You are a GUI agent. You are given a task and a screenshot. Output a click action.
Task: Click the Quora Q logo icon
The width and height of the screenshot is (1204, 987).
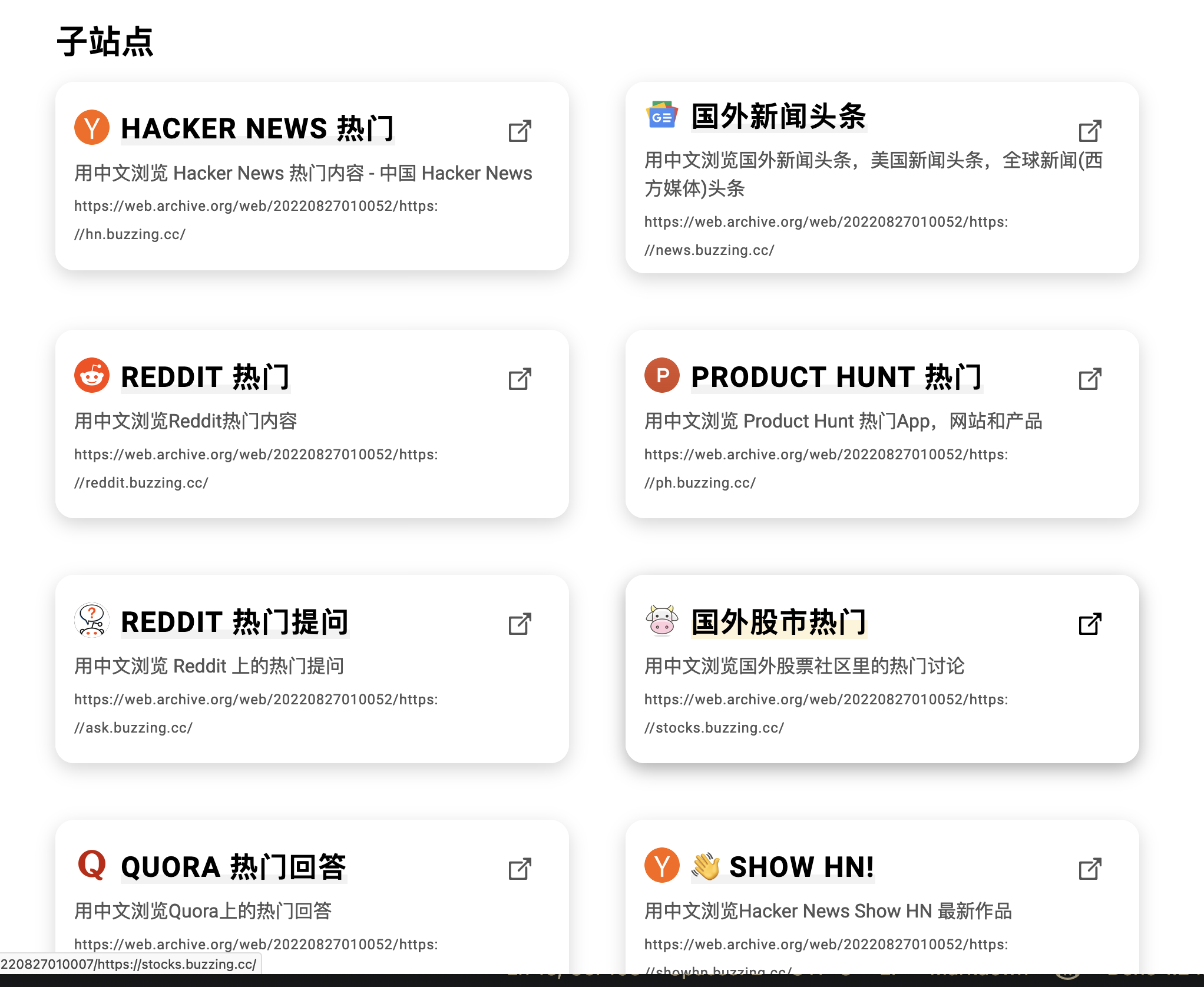pos(92,865)
